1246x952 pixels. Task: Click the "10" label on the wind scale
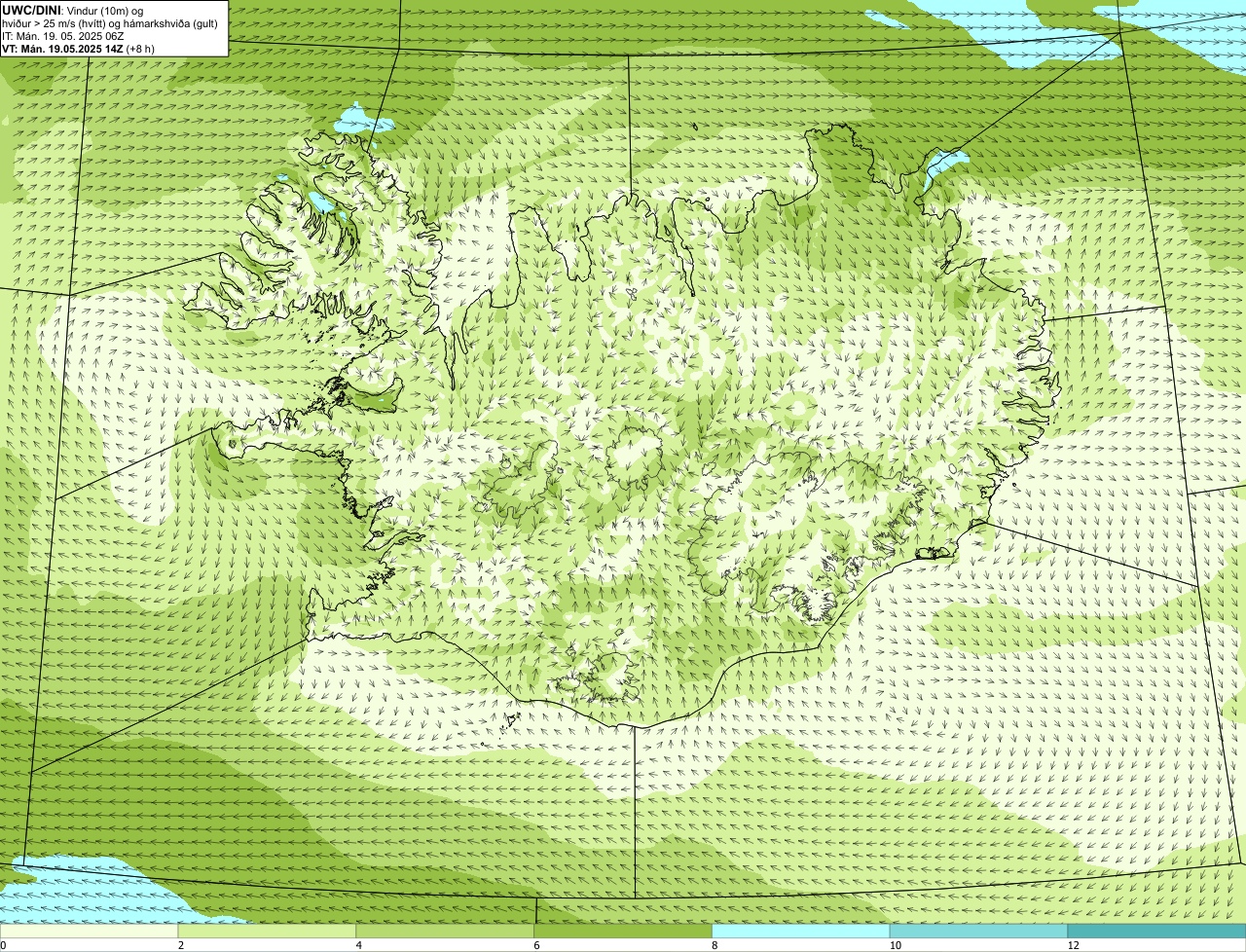(895, 945)
